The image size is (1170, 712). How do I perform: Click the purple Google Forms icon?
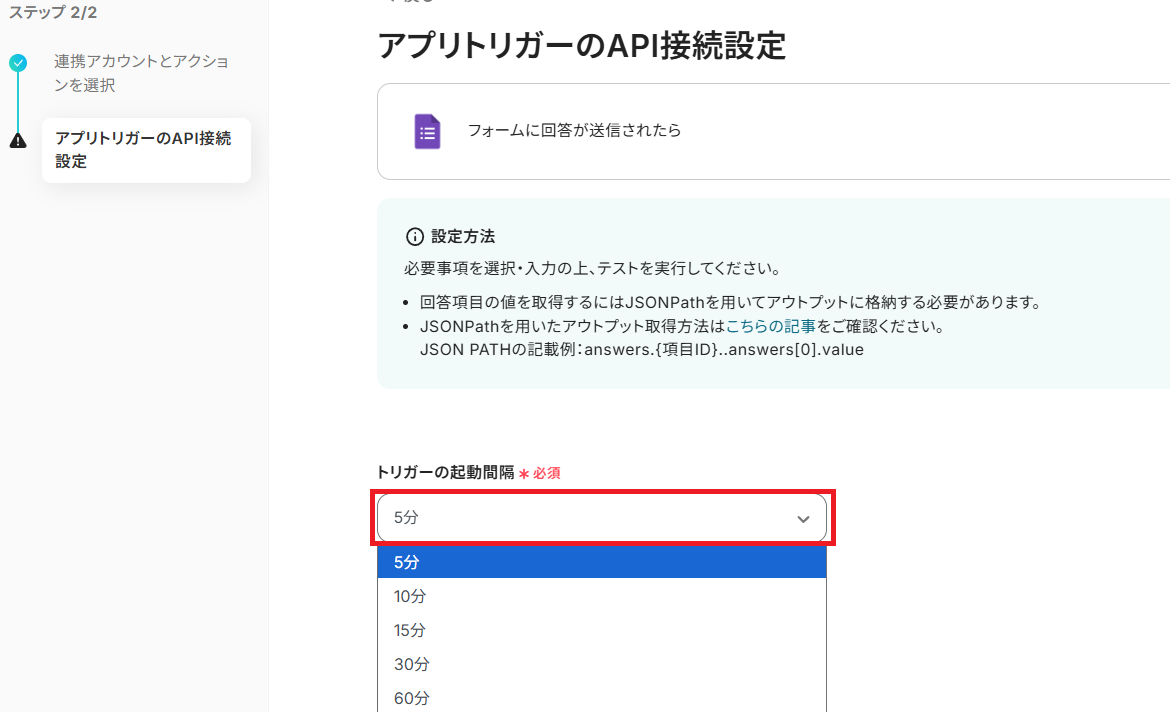(427, 131)
